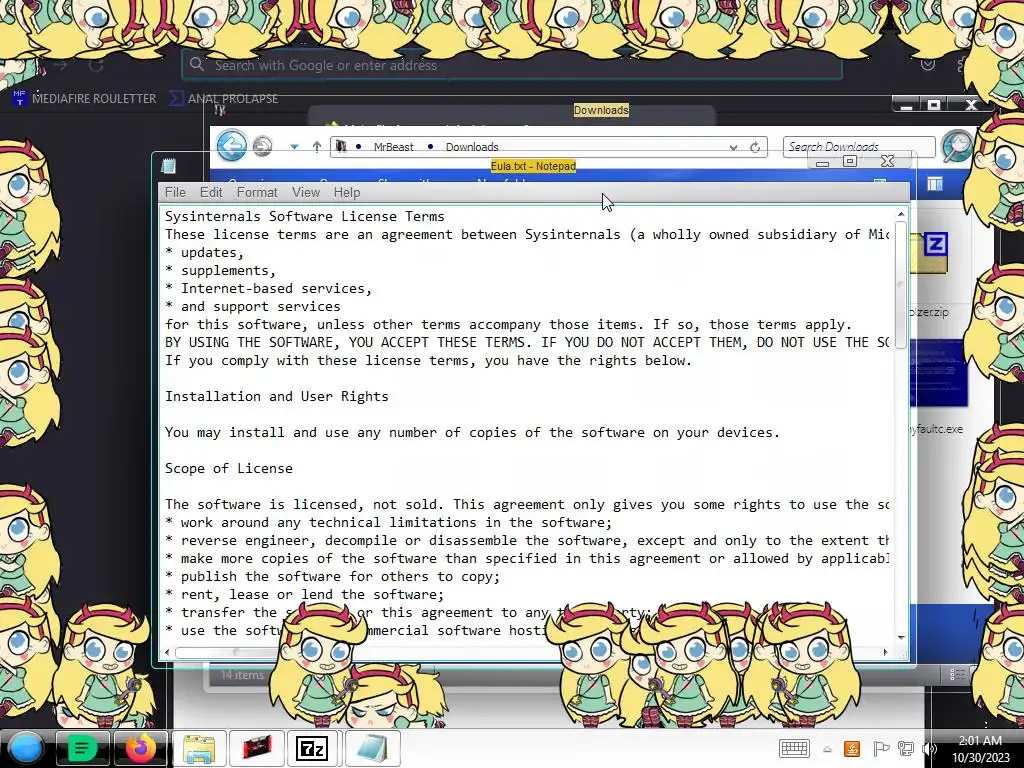
Task: Open the Edit menu in Notepad
Action: pyautogui.click(x=211, y=192)
